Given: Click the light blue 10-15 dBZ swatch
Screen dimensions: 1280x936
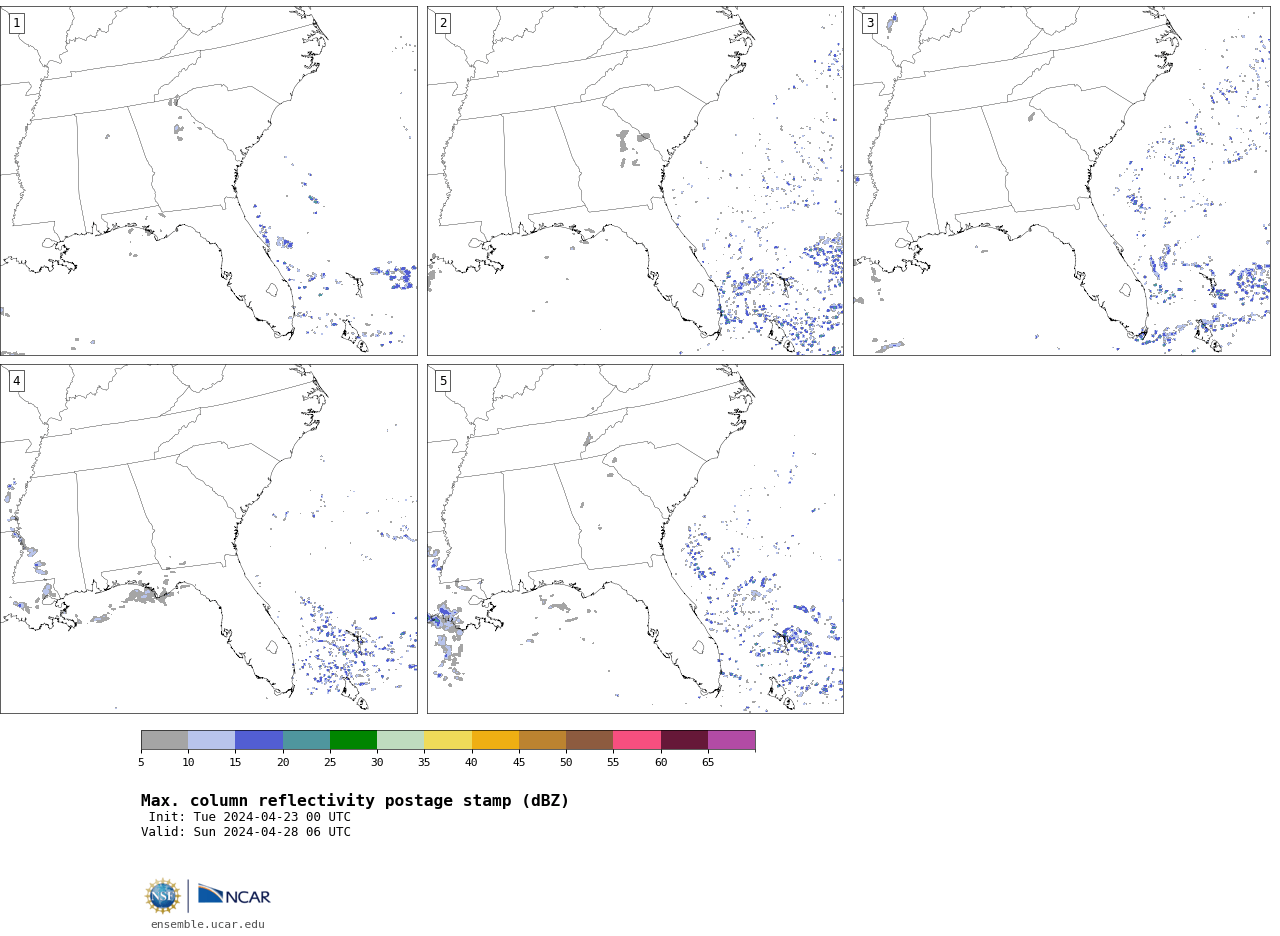Looking at the screenshot, I should (x=211, y=740).
